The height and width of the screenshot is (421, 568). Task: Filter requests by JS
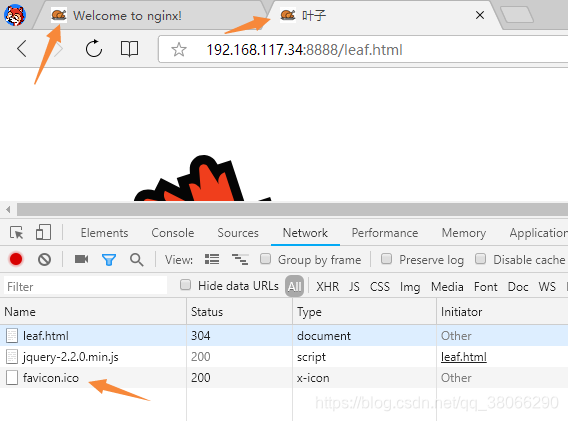pyautogui.click(x=354, y=287)
